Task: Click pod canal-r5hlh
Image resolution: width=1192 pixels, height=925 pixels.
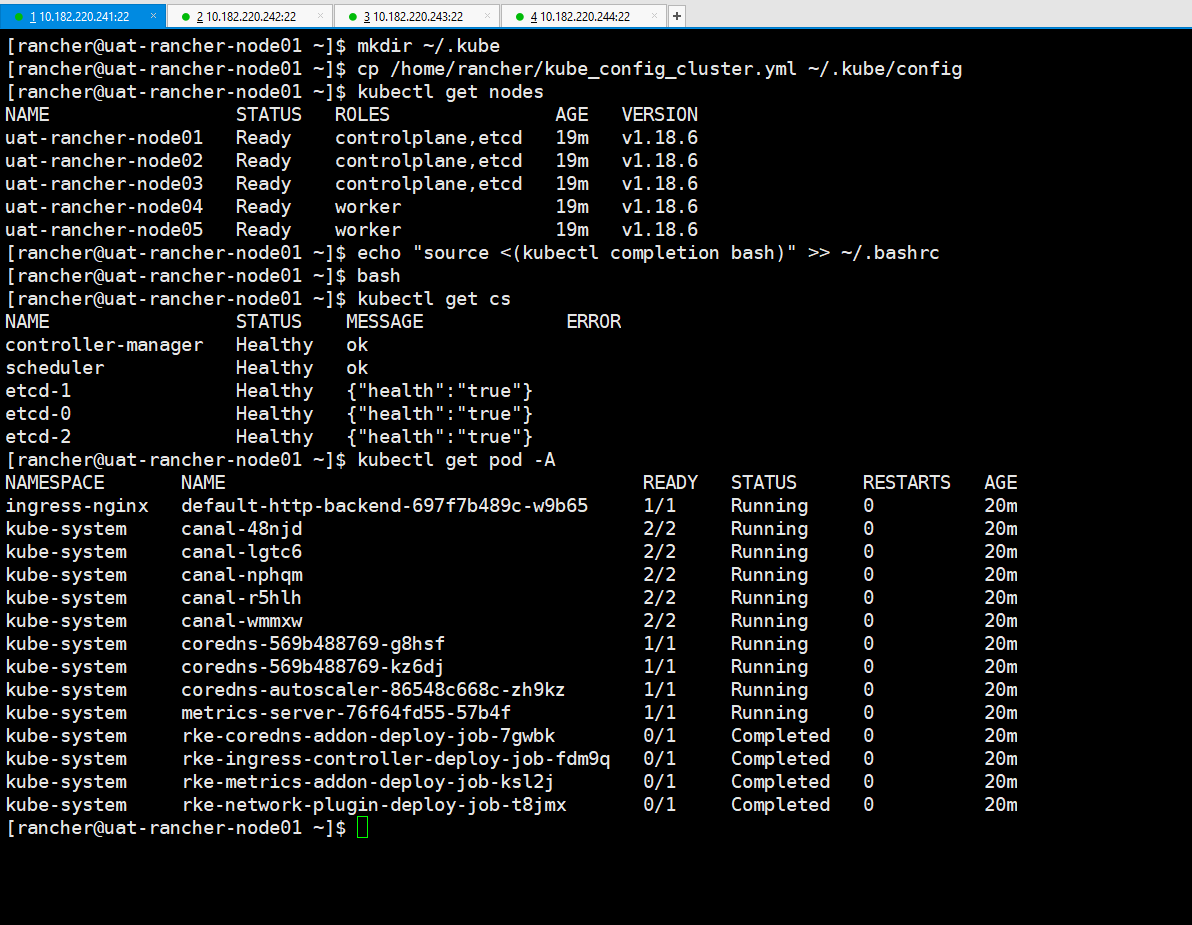Action: (241, 598)
